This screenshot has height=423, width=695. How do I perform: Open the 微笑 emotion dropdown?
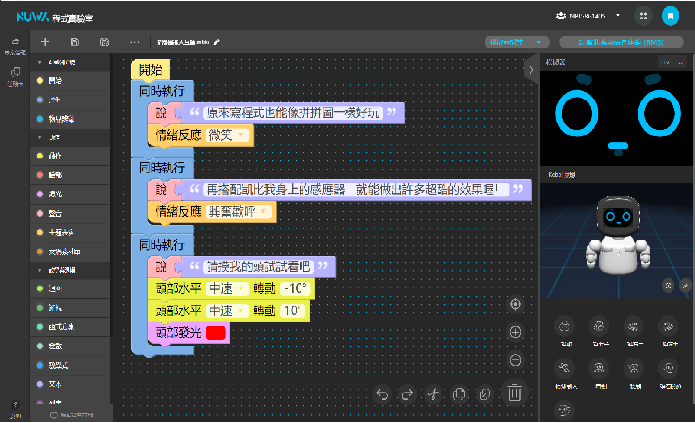click(x=229, y=135)
